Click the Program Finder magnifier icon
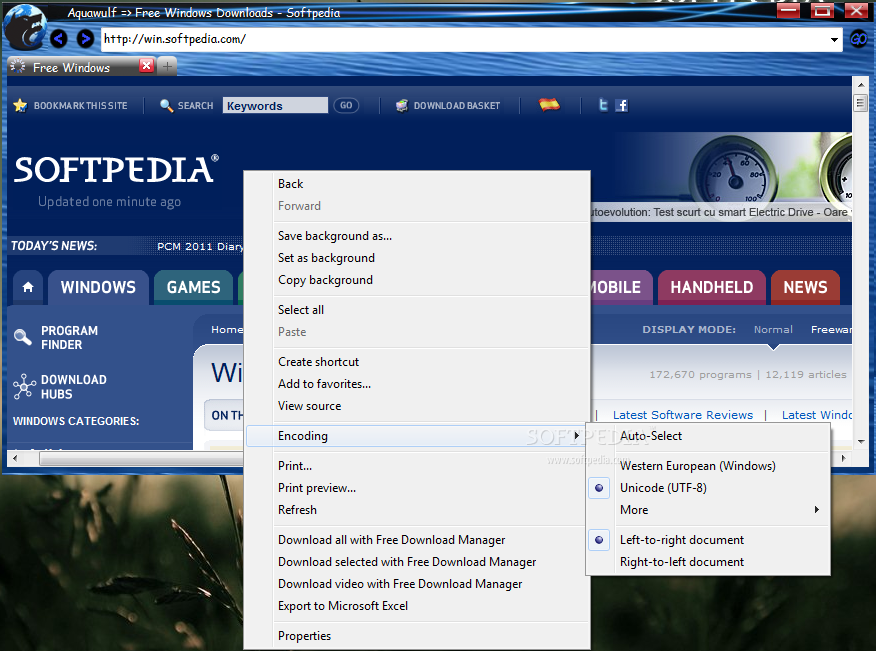Screen dimensions: 876x651 click(22, 336)
